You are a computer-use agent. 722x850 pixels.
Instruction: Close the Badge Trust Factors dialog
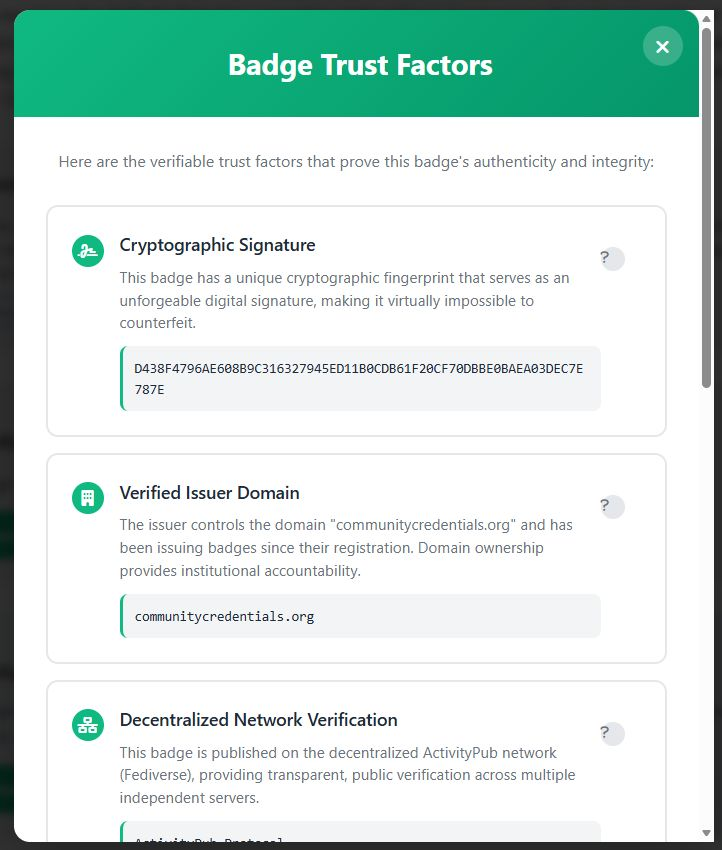click(662, 46)
